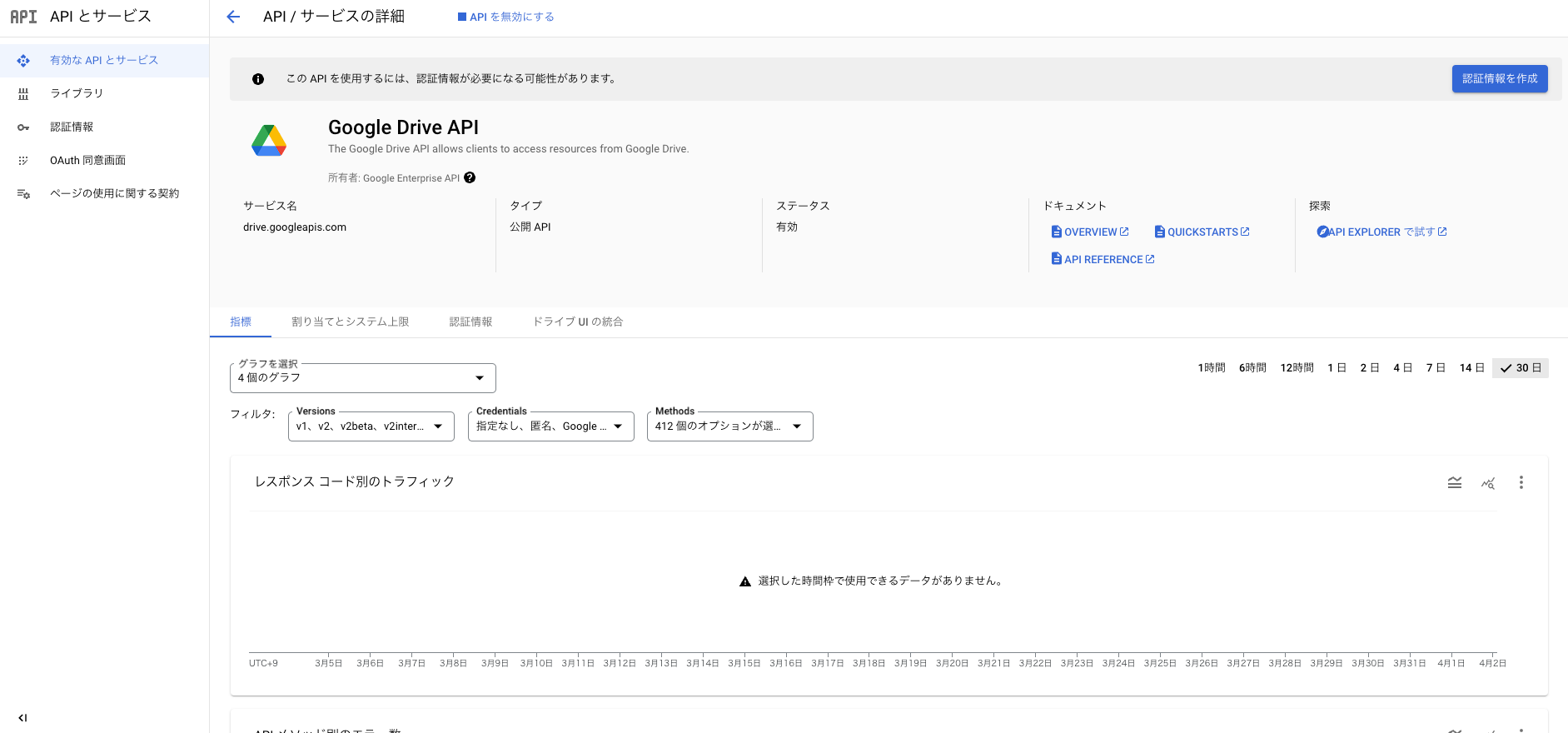Screen dimensions: 1568x733
Task: Click the 認証情報を作成 button
Action: point(1500,78)
